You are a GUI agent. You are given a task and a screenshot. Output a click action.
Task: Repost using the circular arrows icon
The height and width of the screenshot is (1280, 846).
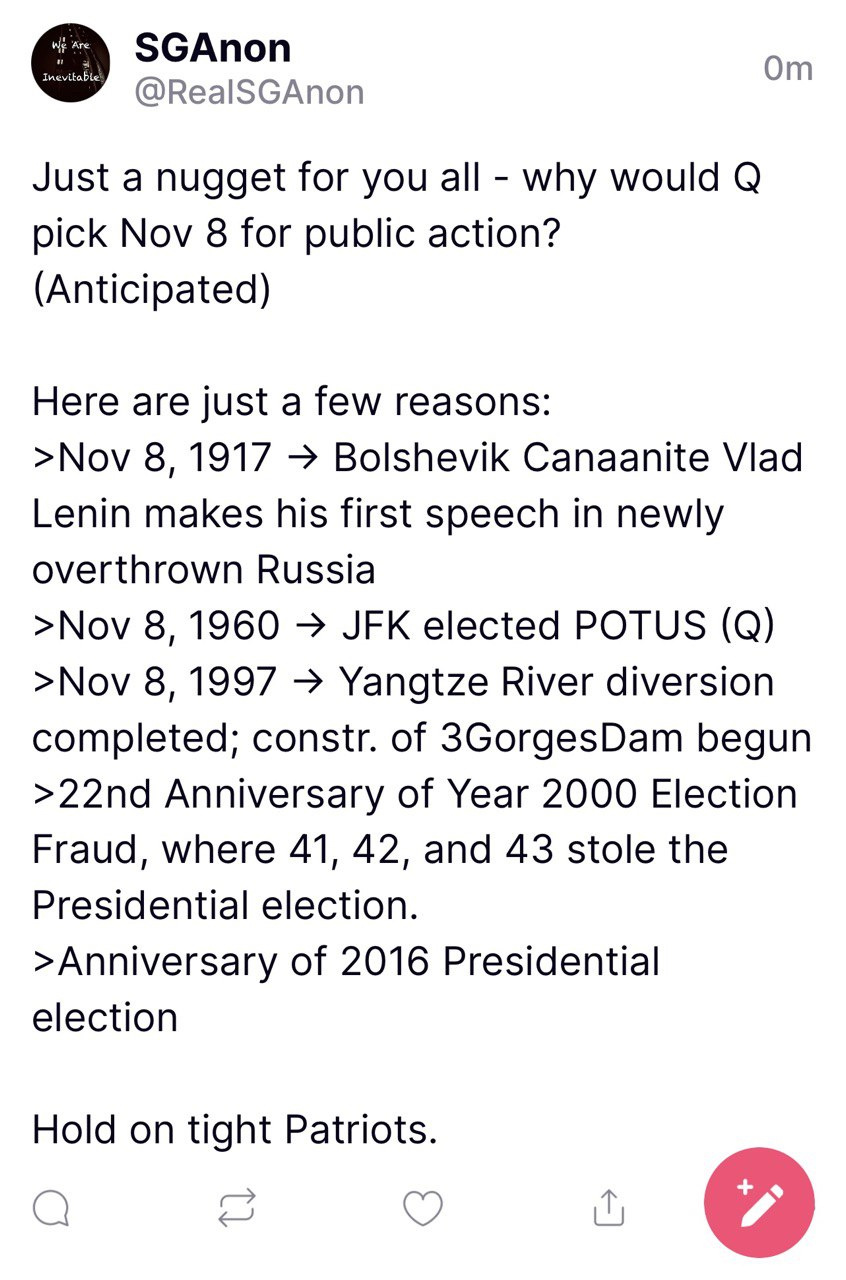click(x=237, y=1208)
